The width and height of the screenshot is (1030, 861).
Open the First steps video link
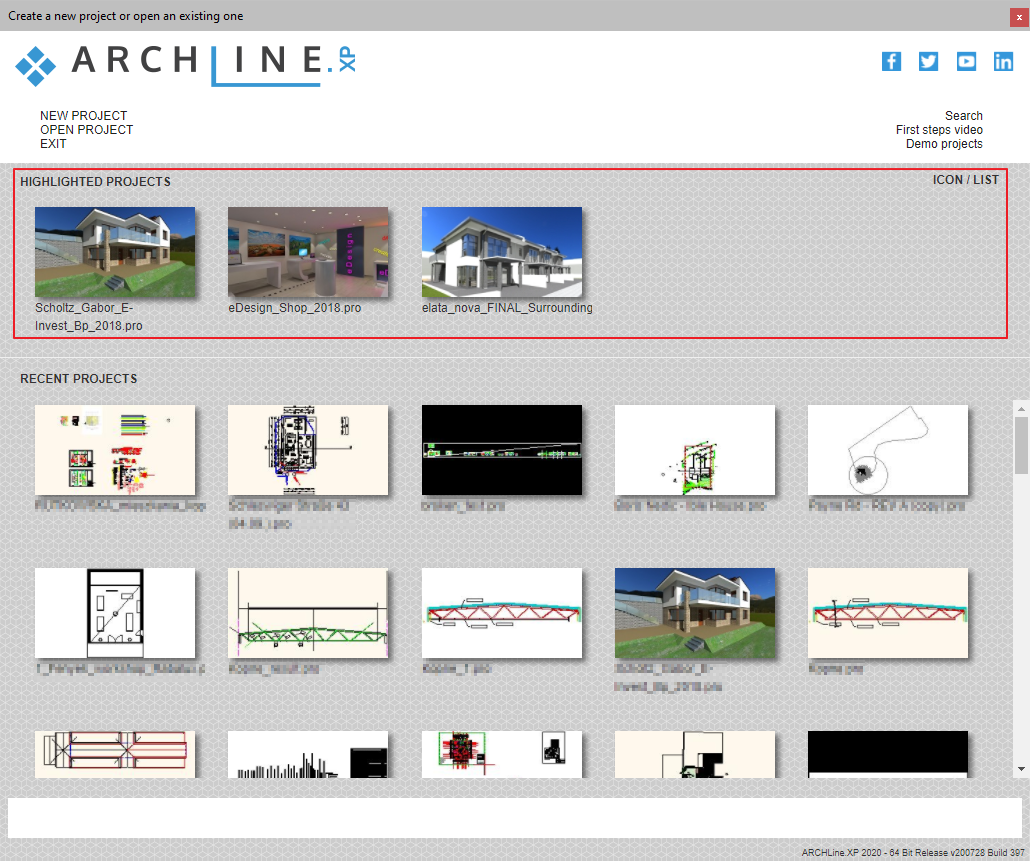click(939, 129)
